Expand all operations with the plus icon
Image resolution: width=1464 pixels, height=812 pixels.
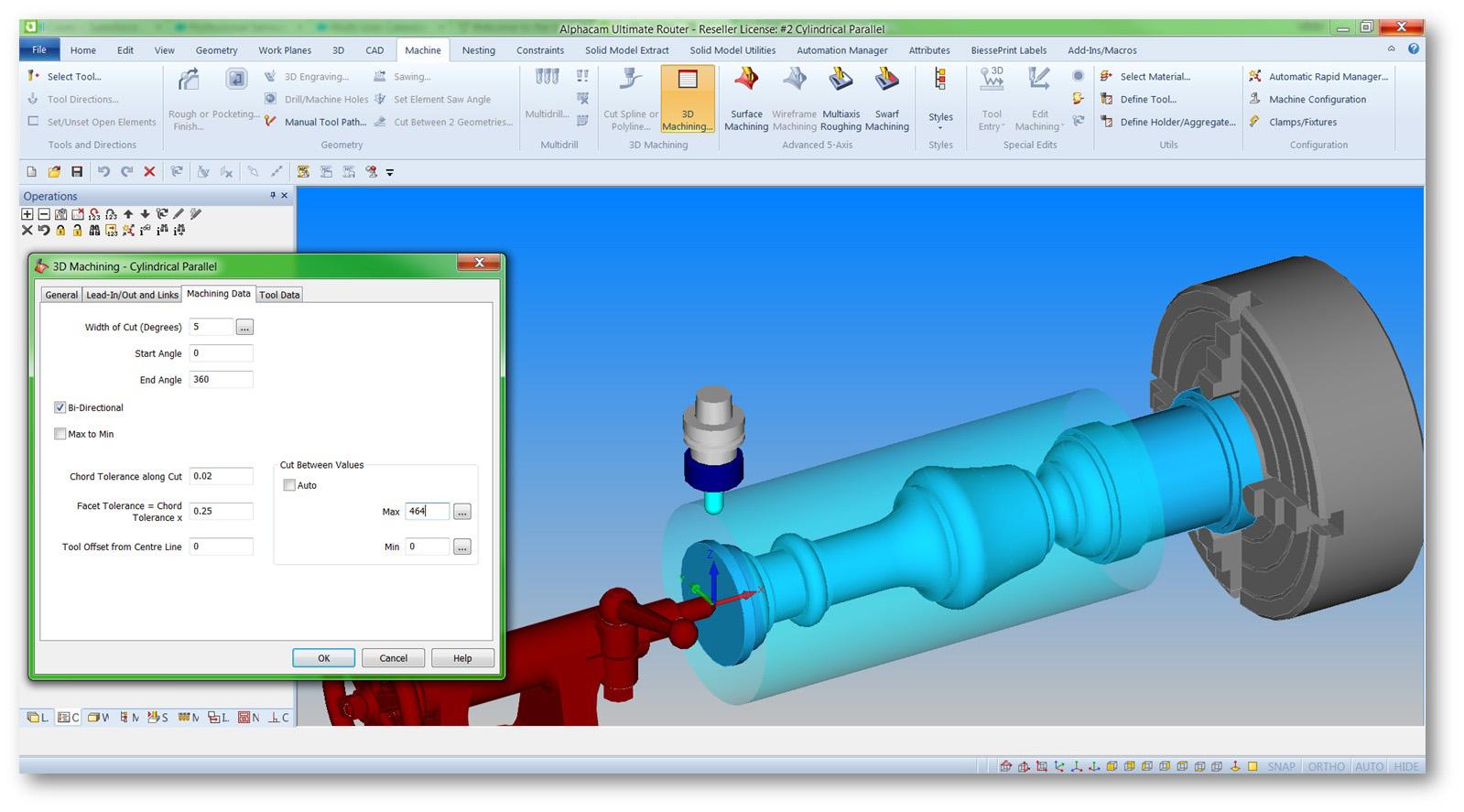[x=27, y=214]
